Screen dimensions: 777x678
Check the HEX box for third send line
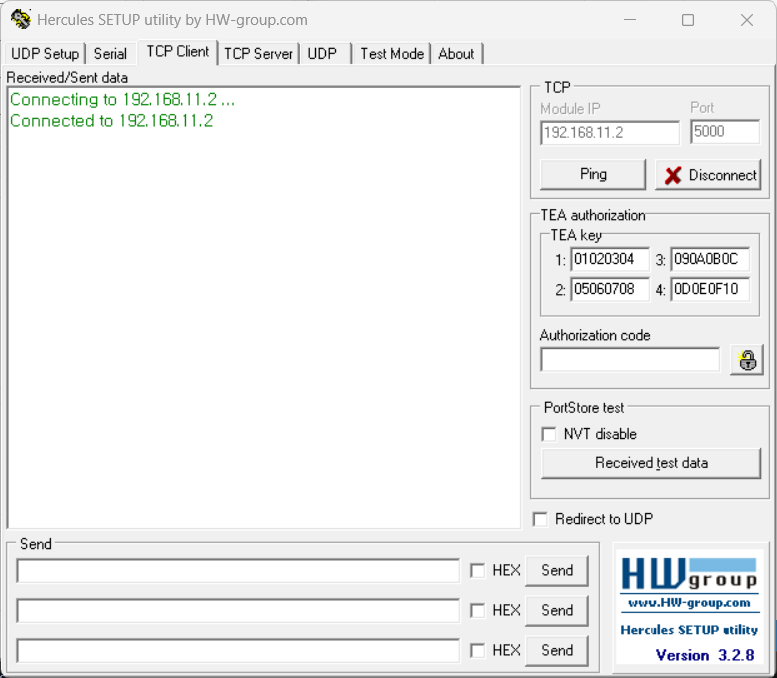pyautogui.click(x=478, y=650)
